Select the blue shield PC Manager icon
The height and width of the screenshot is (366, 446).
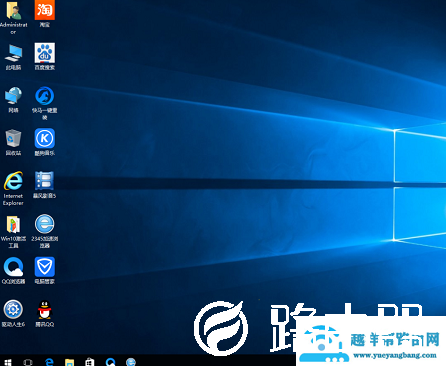(x=45, y=267)
